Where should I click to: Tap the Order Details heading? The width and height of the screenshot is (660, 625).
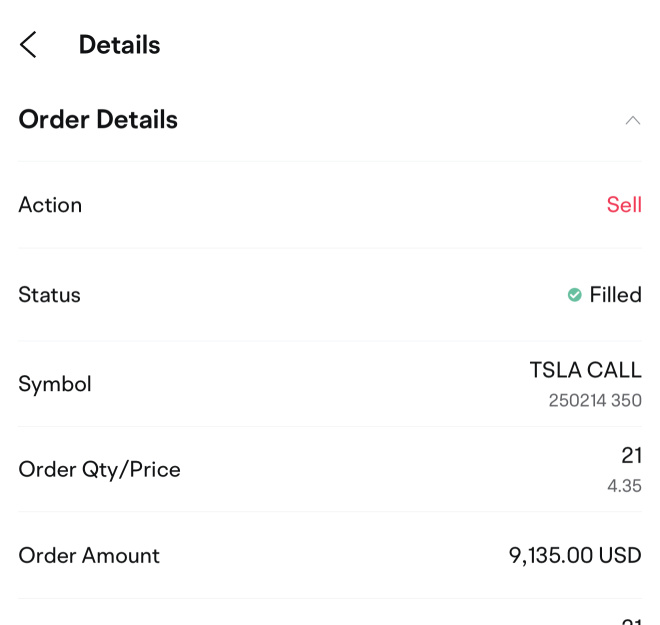(98, 119)
